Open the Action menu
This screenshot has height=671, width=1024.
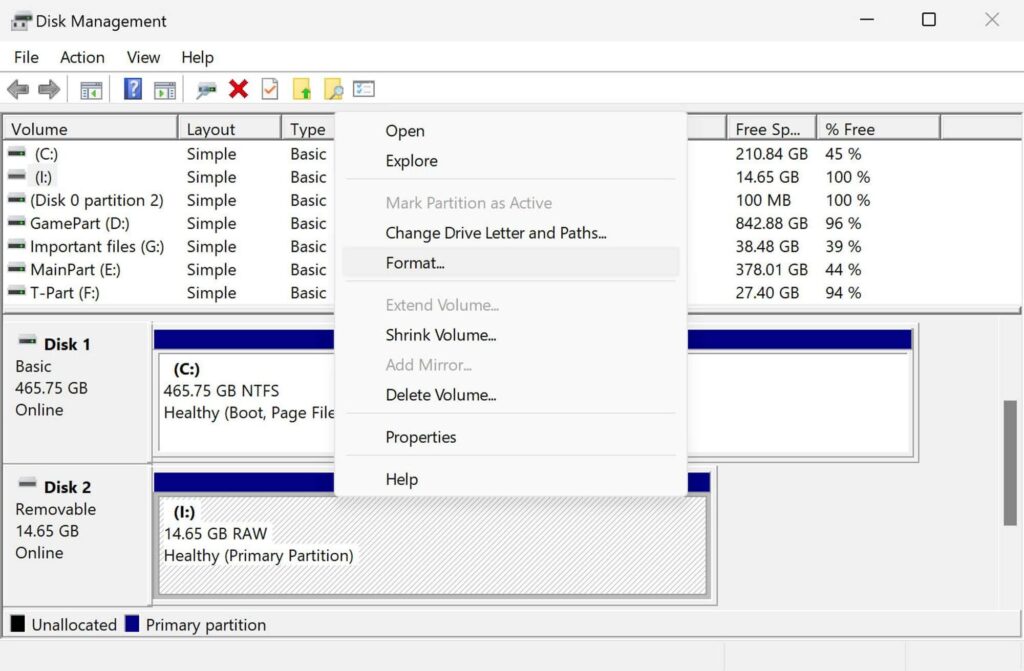82,57
